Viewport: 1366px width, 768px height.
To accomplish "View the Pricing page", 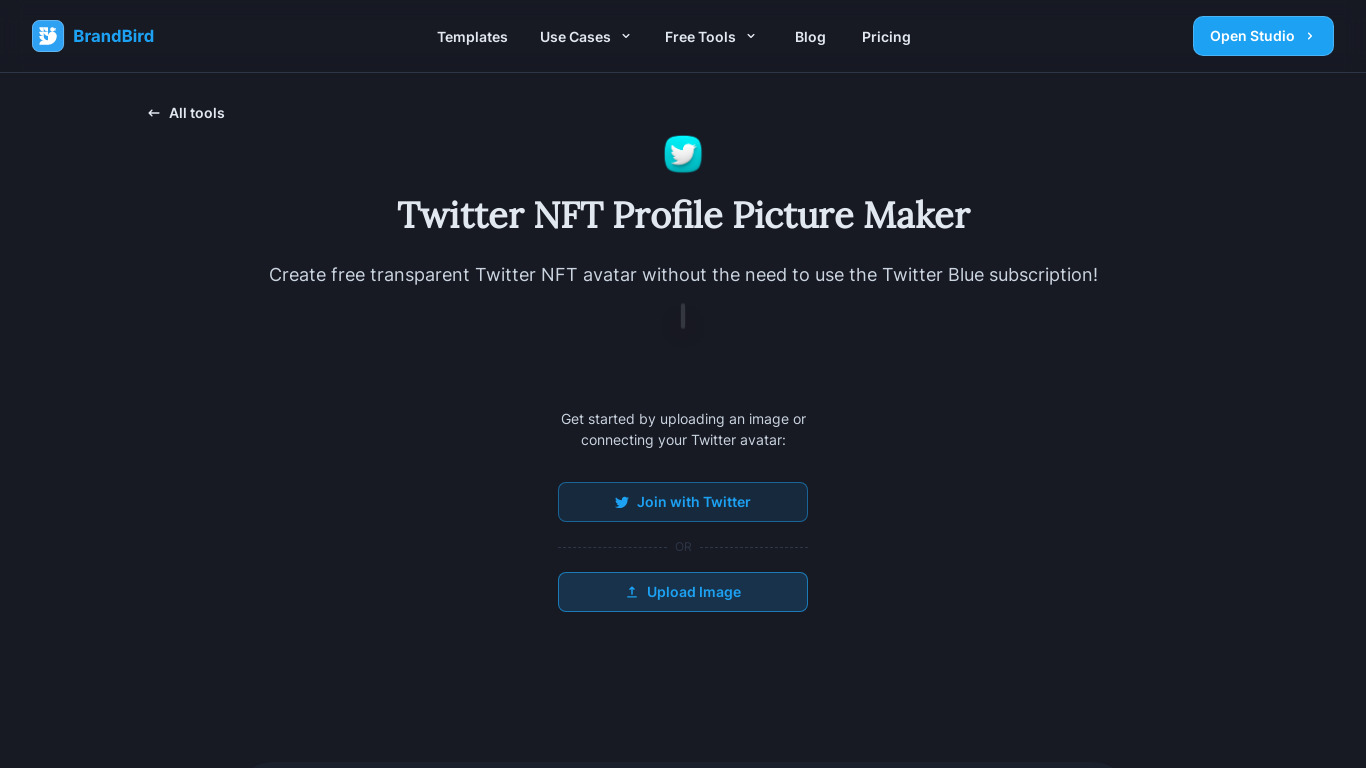I will coord(886,37).
